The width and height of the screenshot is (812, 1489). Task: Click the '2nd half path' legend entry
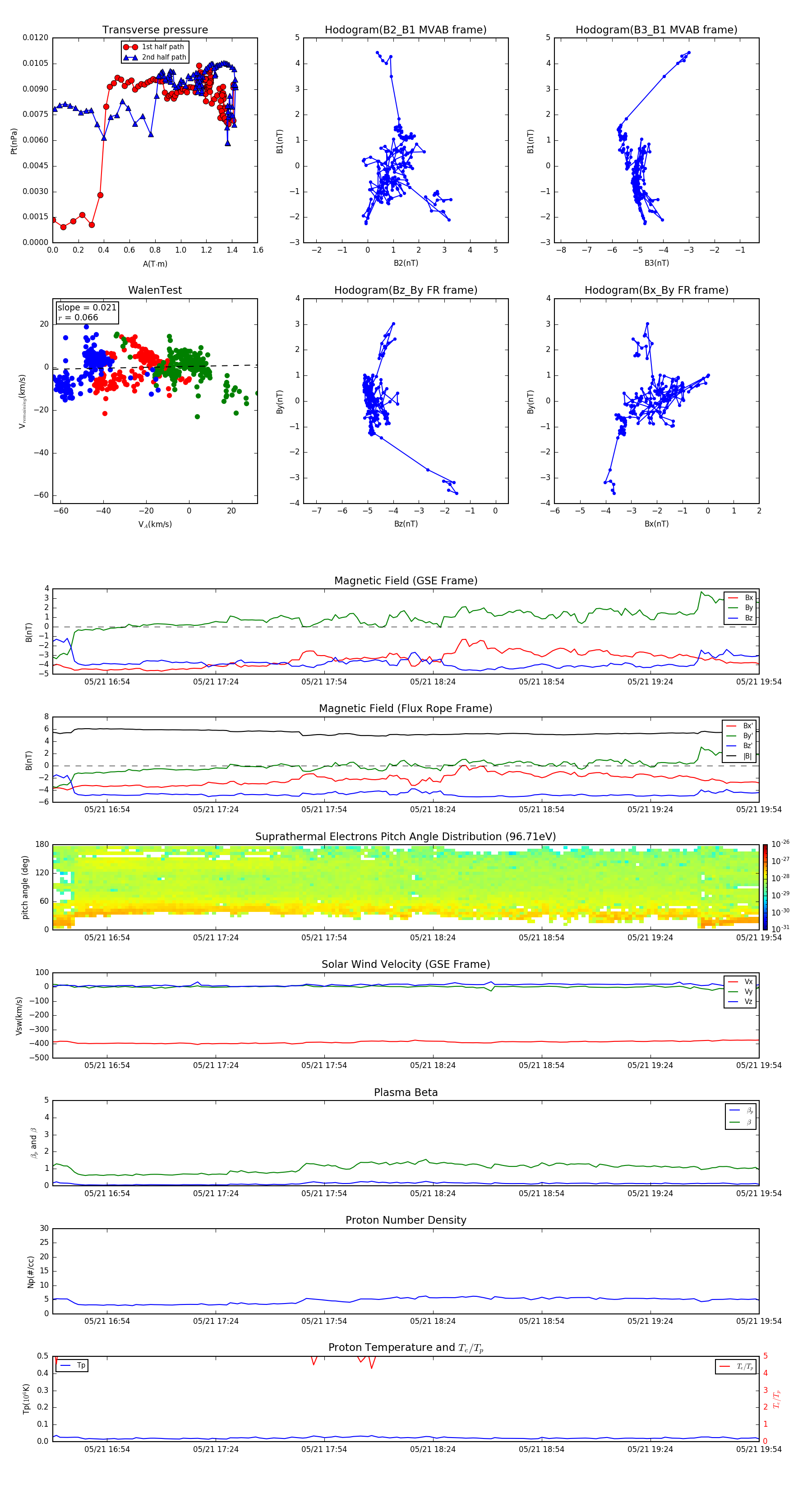(155, 57)
